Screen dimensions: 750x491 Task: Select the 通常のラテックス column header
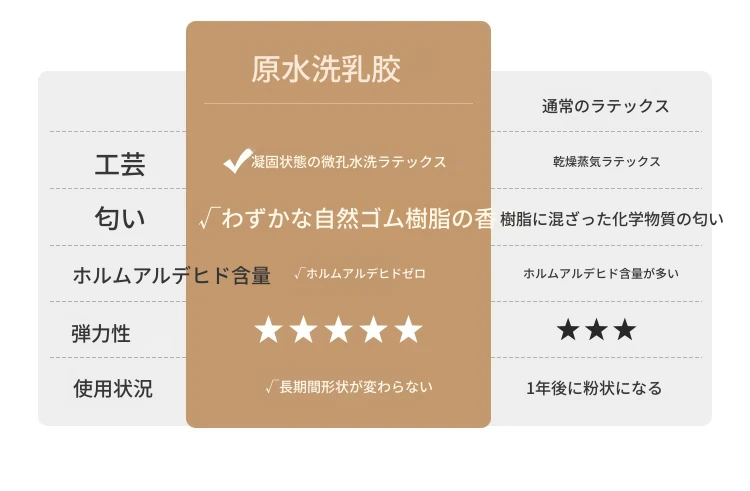tap(605, 106)
